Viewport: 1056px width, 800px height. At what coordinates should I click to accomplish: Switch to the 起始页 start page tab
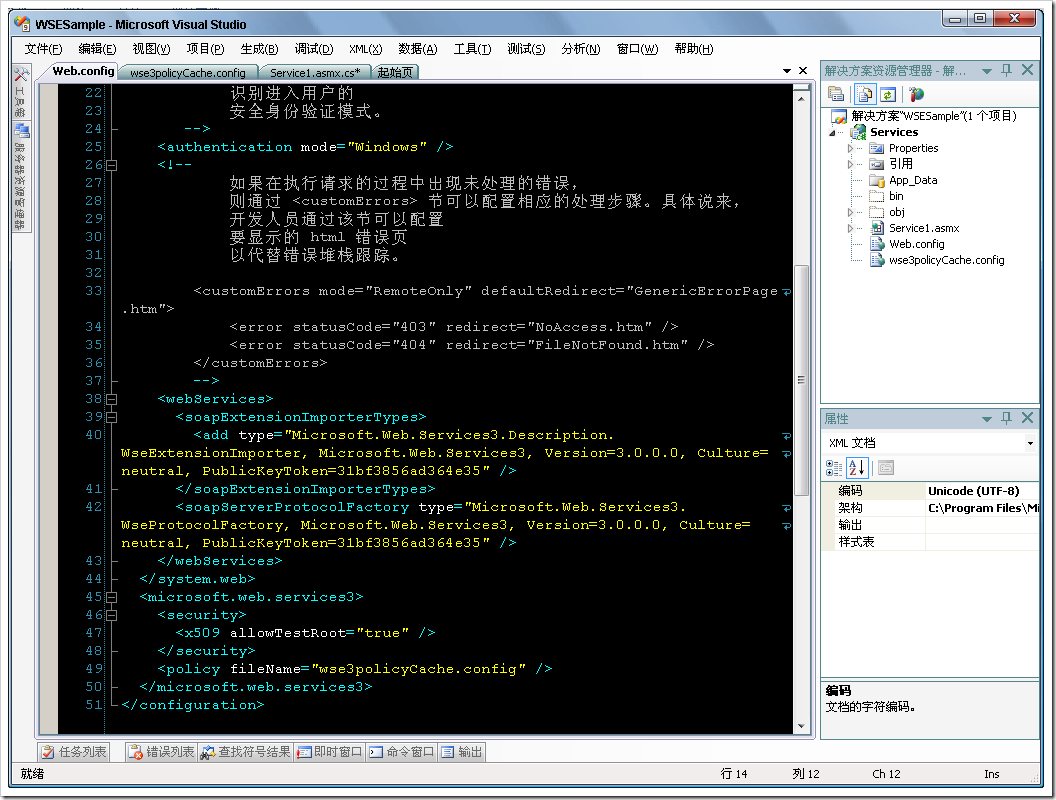(x=395, y=73)
